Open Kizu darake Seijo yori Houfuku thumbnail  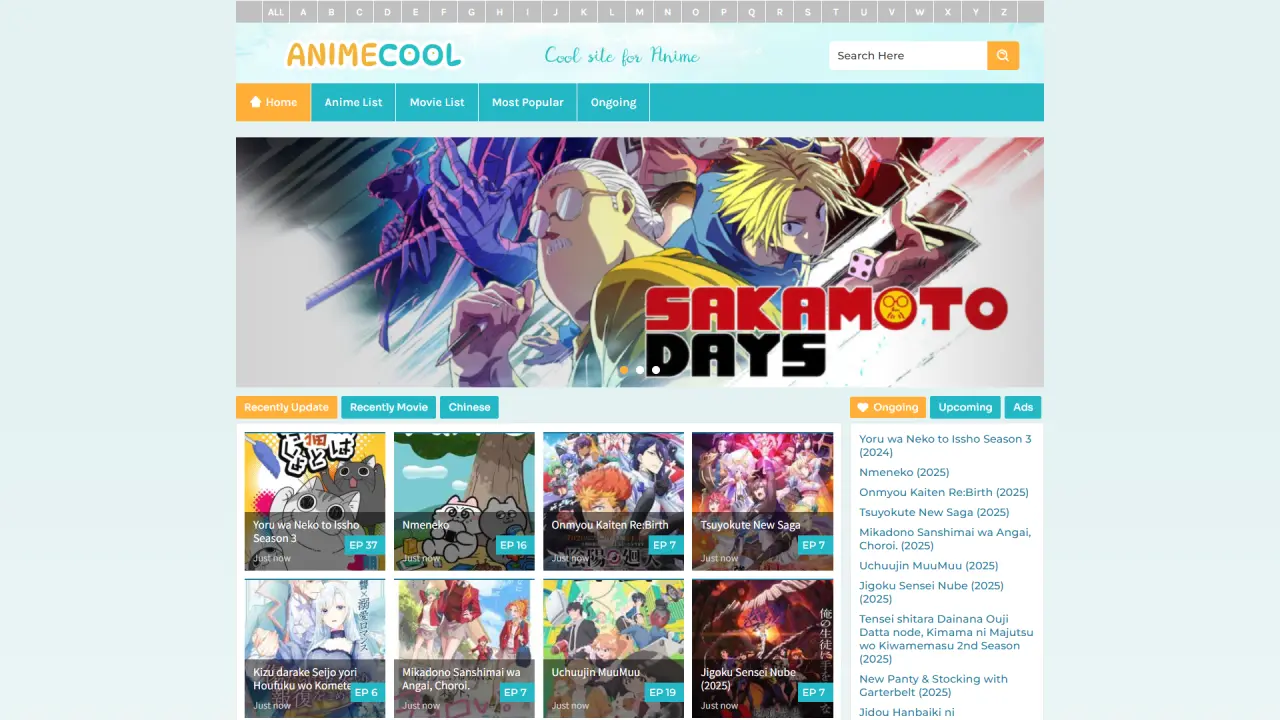coord(315,648)
